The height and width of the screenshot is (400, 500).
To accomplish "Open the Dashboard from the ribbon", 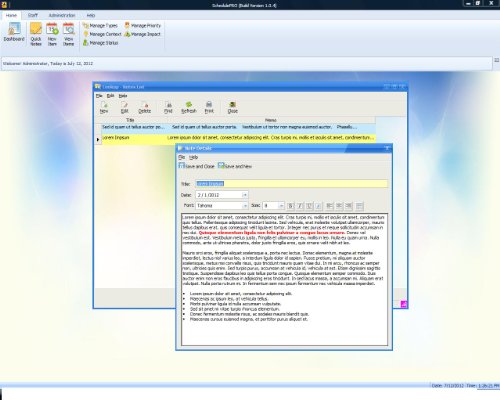I will point(14,32).
